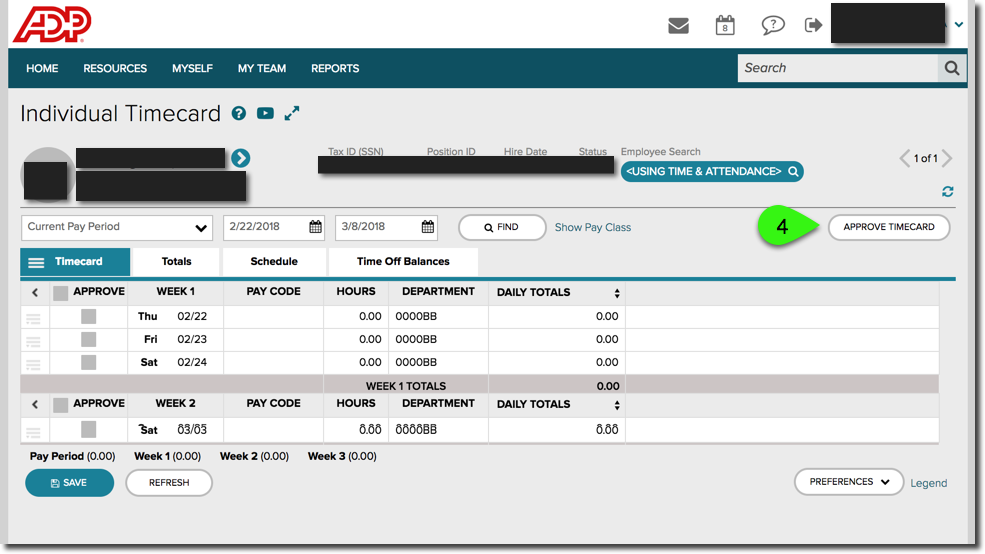Check the approve box for Thu 02/22
985x554 pixels.
point(89,316)
